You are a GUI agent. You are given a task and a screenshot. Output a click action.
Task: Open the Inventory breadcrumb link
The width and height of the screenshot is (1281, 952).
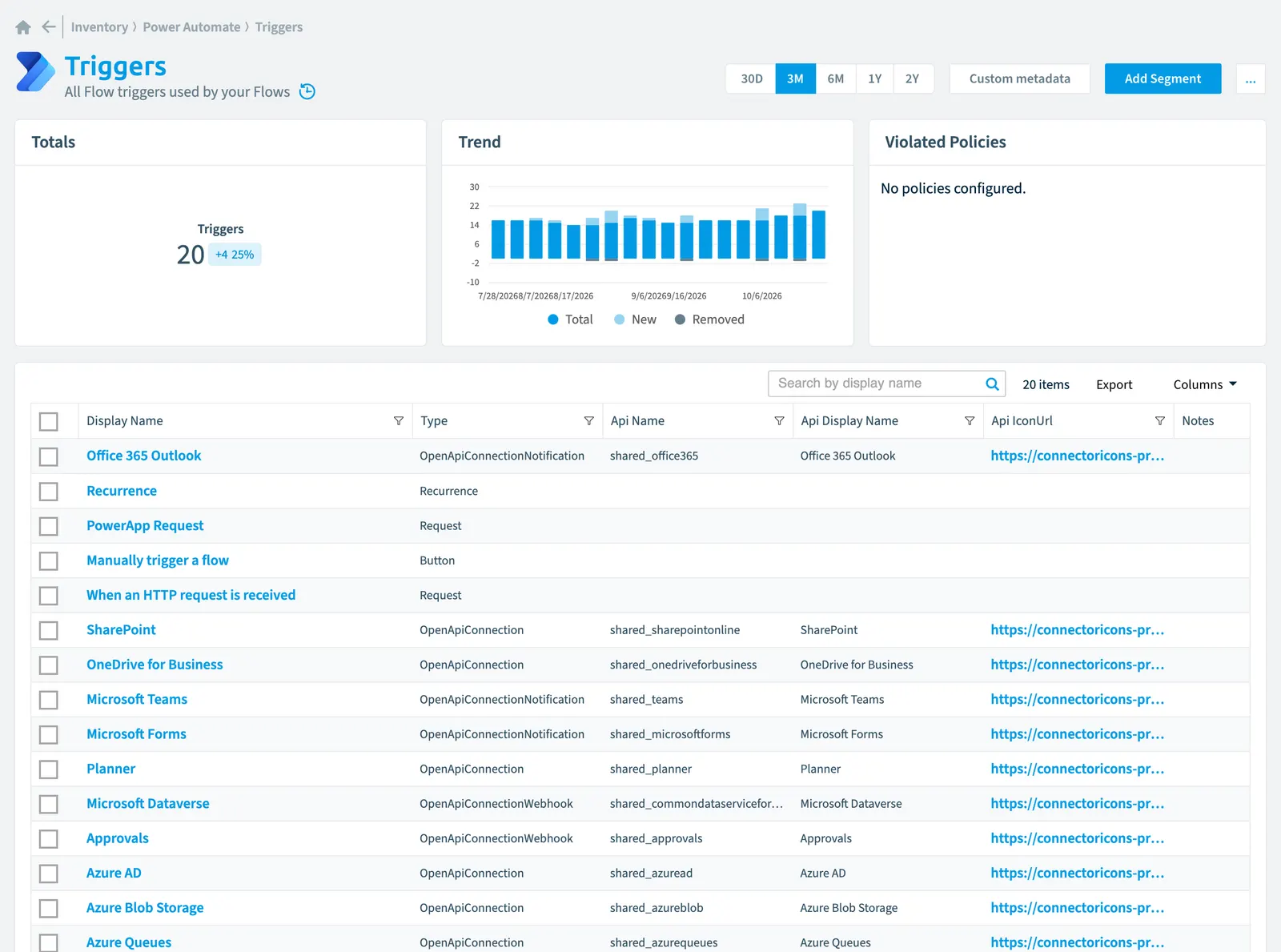[99, 27]
